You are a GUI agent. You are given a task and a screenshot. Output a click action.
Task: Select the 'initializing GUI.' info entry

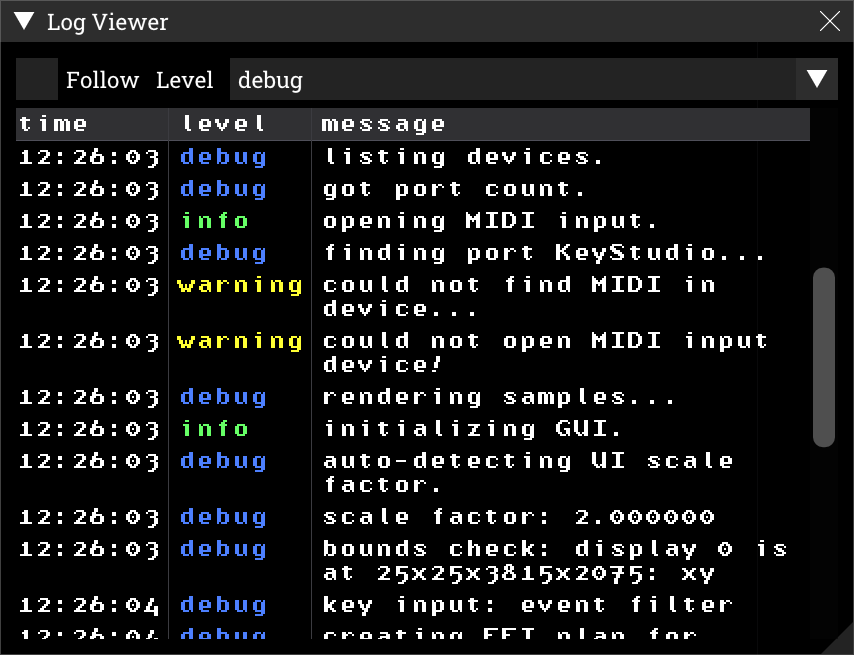point(413,429)
